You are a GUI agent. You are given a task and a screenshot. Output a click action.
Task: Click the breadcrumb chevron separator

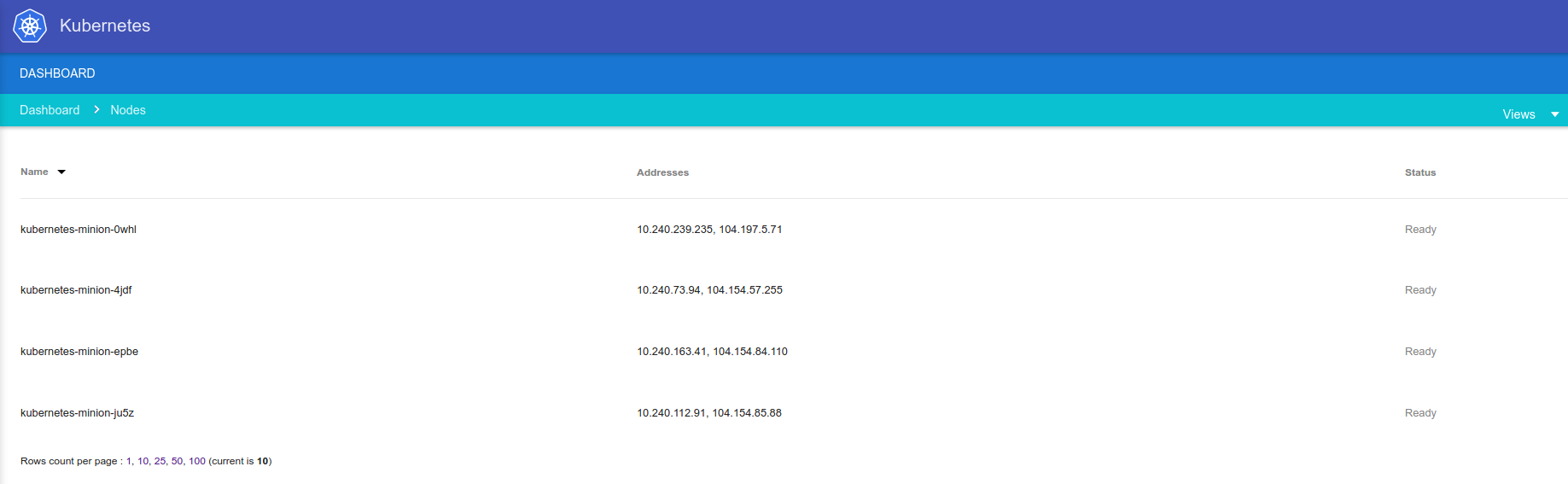click(x=96, y=110)
